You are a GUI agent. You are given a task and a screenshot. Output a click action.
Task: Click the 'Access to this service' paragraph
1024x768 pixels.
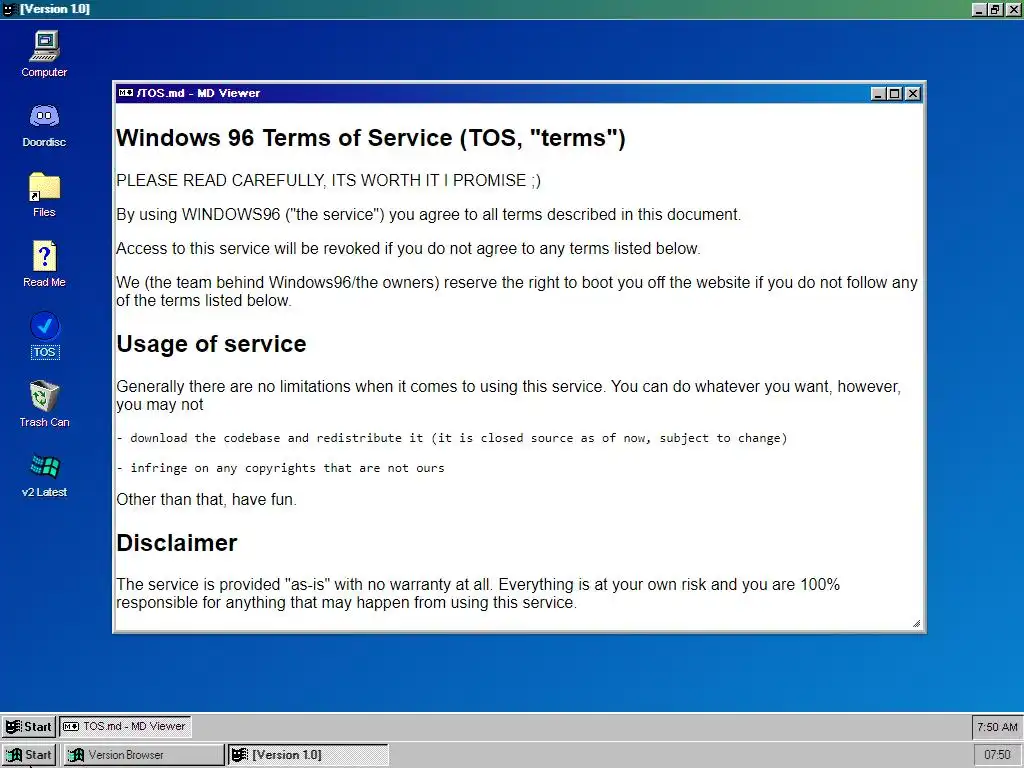coord(408,249)
